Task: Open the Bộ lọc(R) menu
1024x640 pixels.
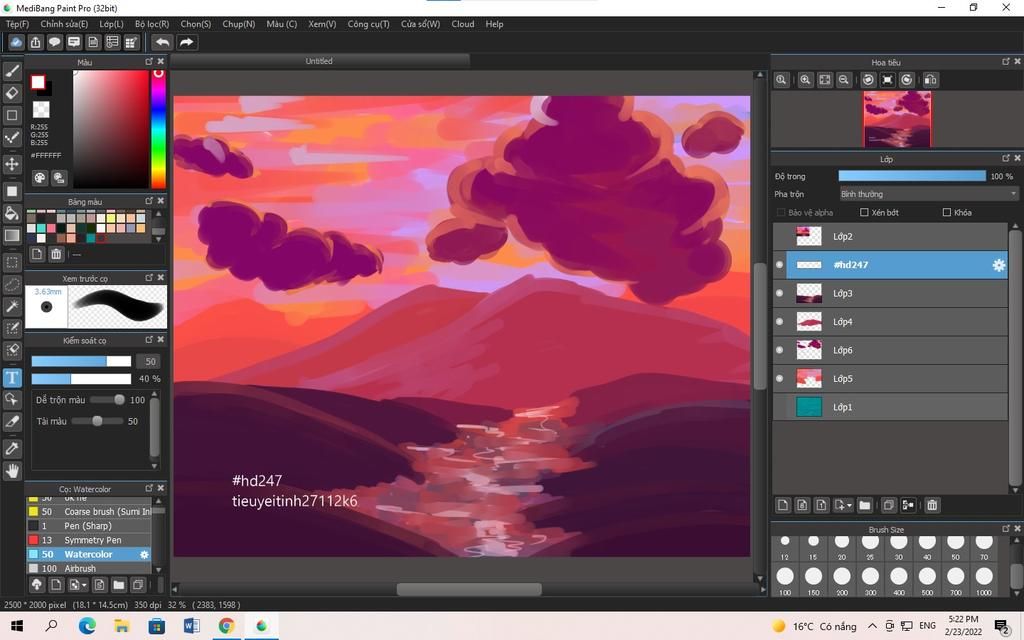Action: point(152,24)
